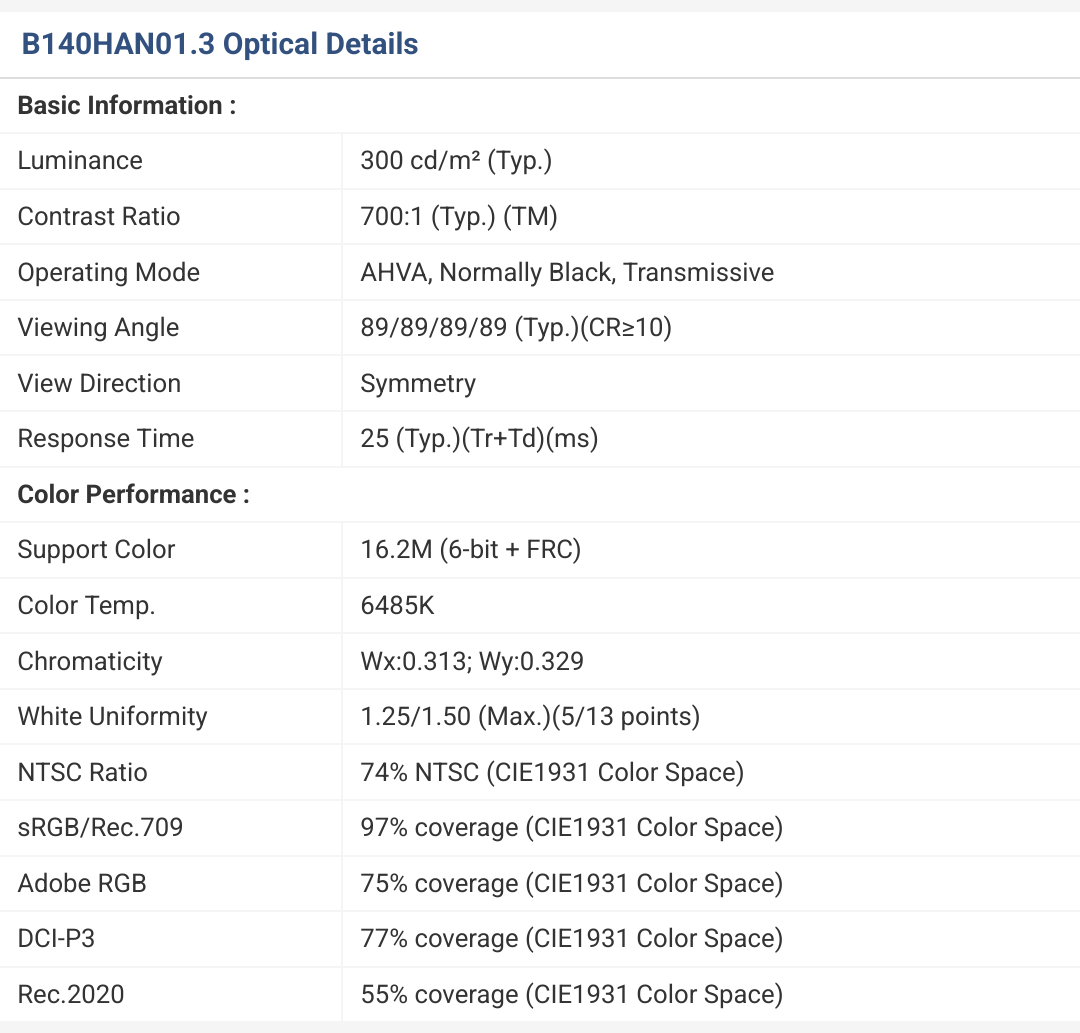
Task: Click the Adobe RGB 75% coverage value
Action: pos(571,883)
